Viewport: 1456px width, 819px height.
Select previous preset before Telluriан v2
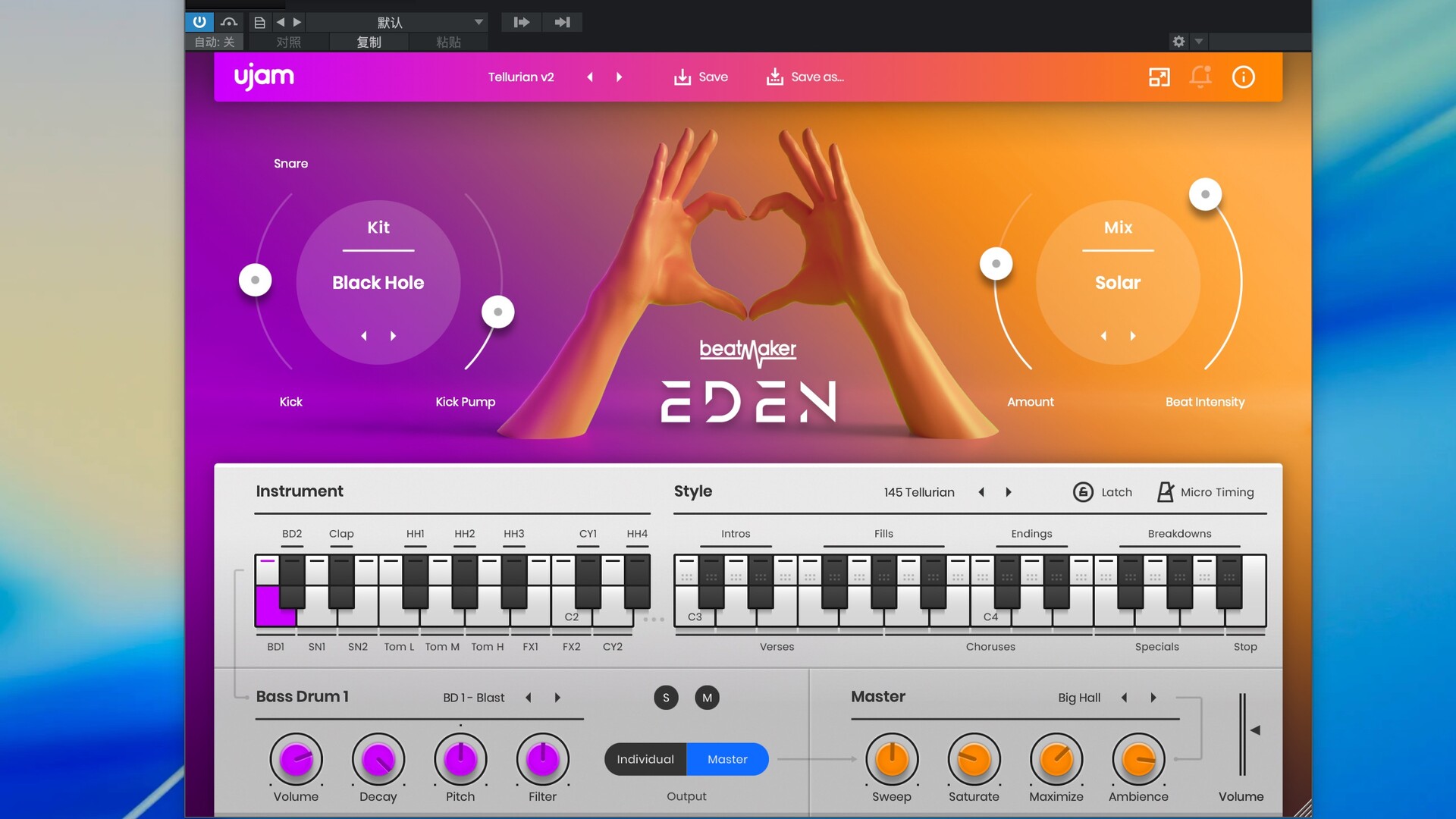[x=590, y=77]
